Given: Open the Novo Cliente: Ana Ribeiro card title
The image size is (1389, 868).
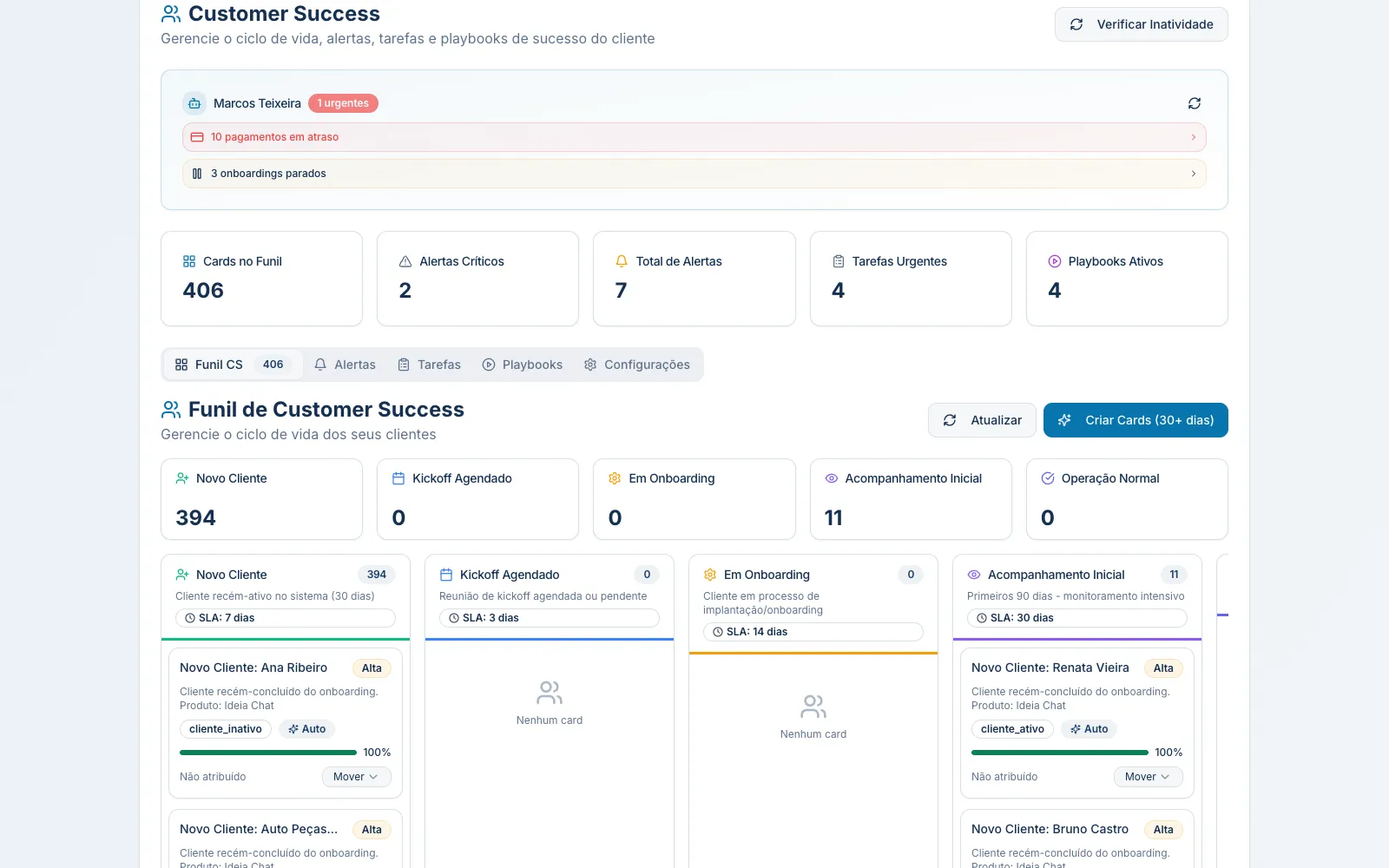Looking at the screenshot, I should [x=253, y=667].
